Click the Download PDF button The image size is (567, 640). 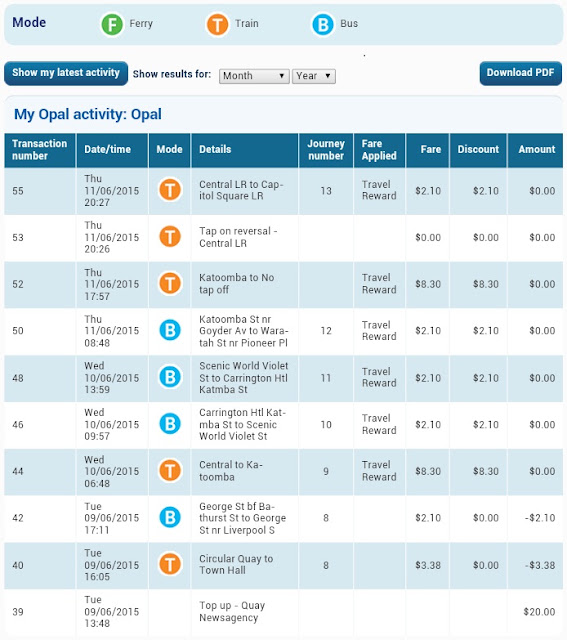(520, 73)
